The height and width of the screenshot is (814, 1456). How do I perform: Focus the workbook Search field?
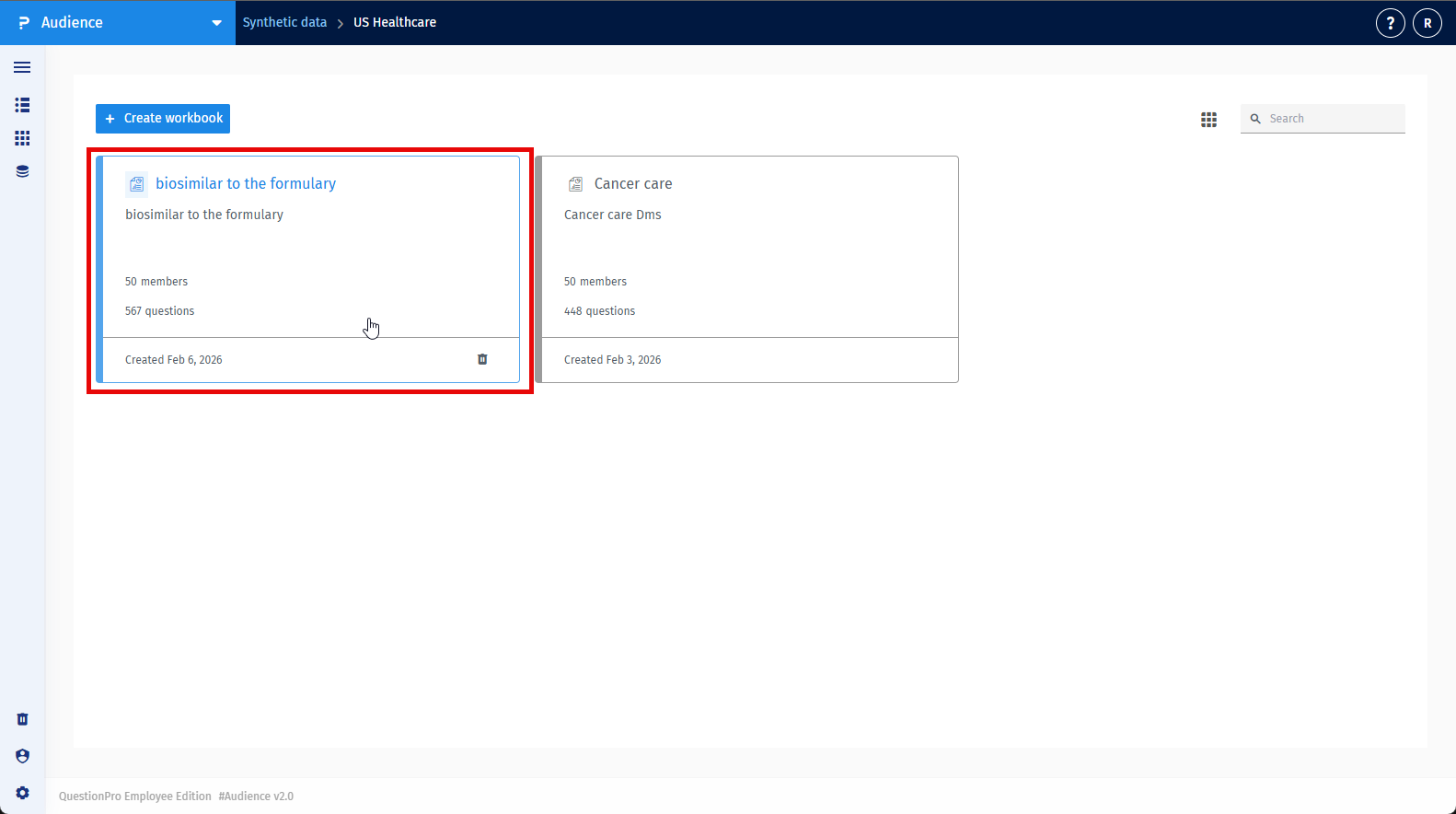1323,119
